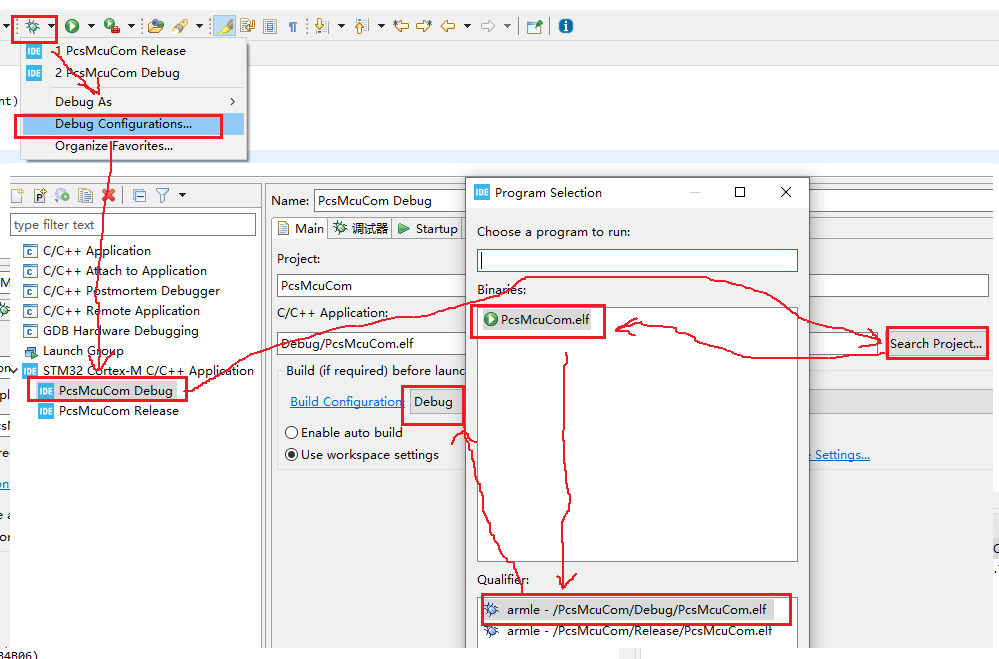Click the Search flashlight toolbar icon
999x659 pixels.
(x=180, y=26)
